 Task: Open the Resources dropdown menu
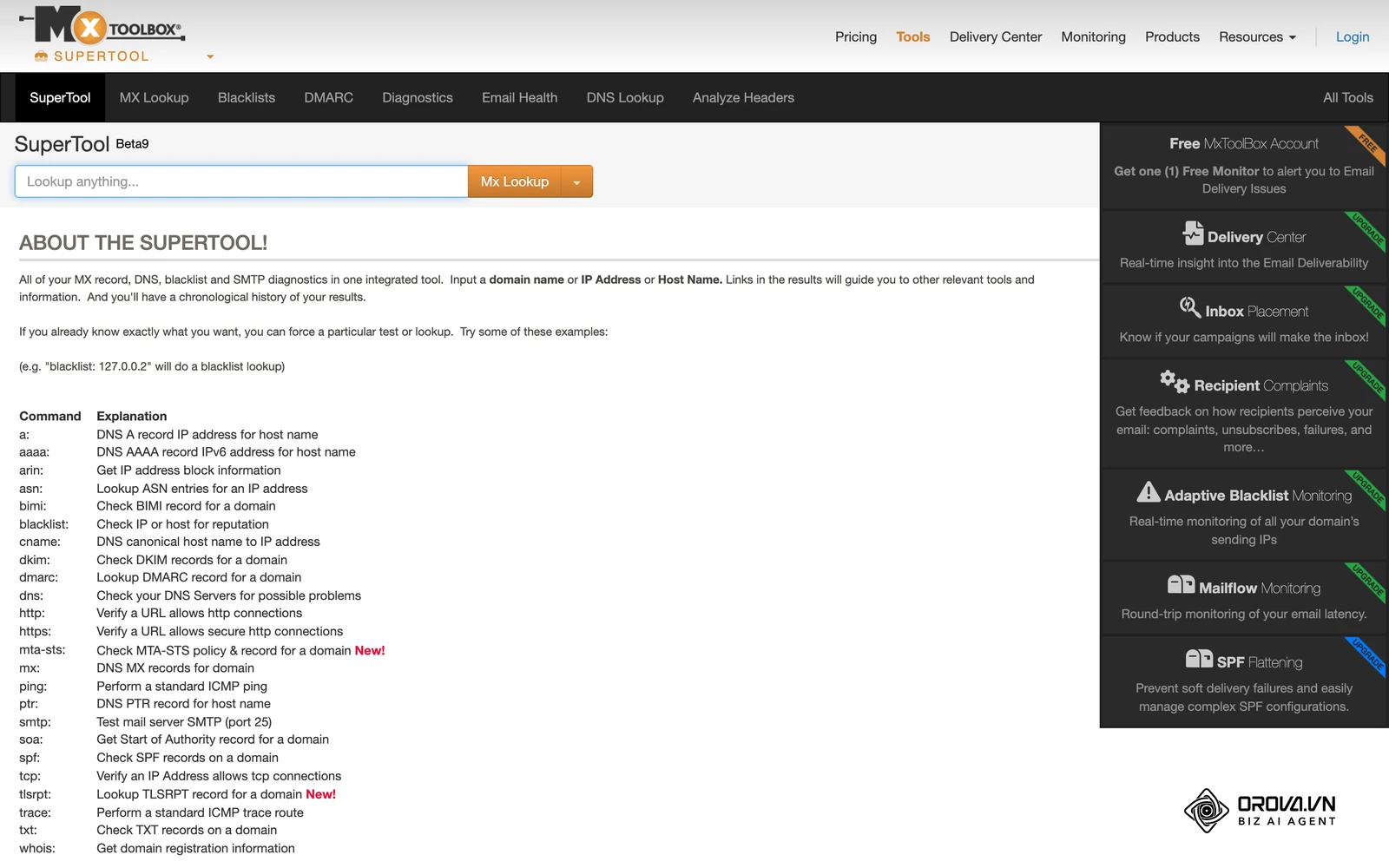click(x=1257, y=36)
